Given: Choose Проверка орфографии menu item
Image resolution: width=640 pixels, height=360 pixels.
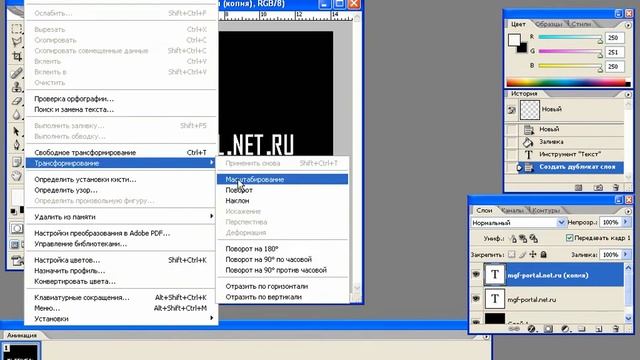Looking at the screenshot, I should [121, 99].
